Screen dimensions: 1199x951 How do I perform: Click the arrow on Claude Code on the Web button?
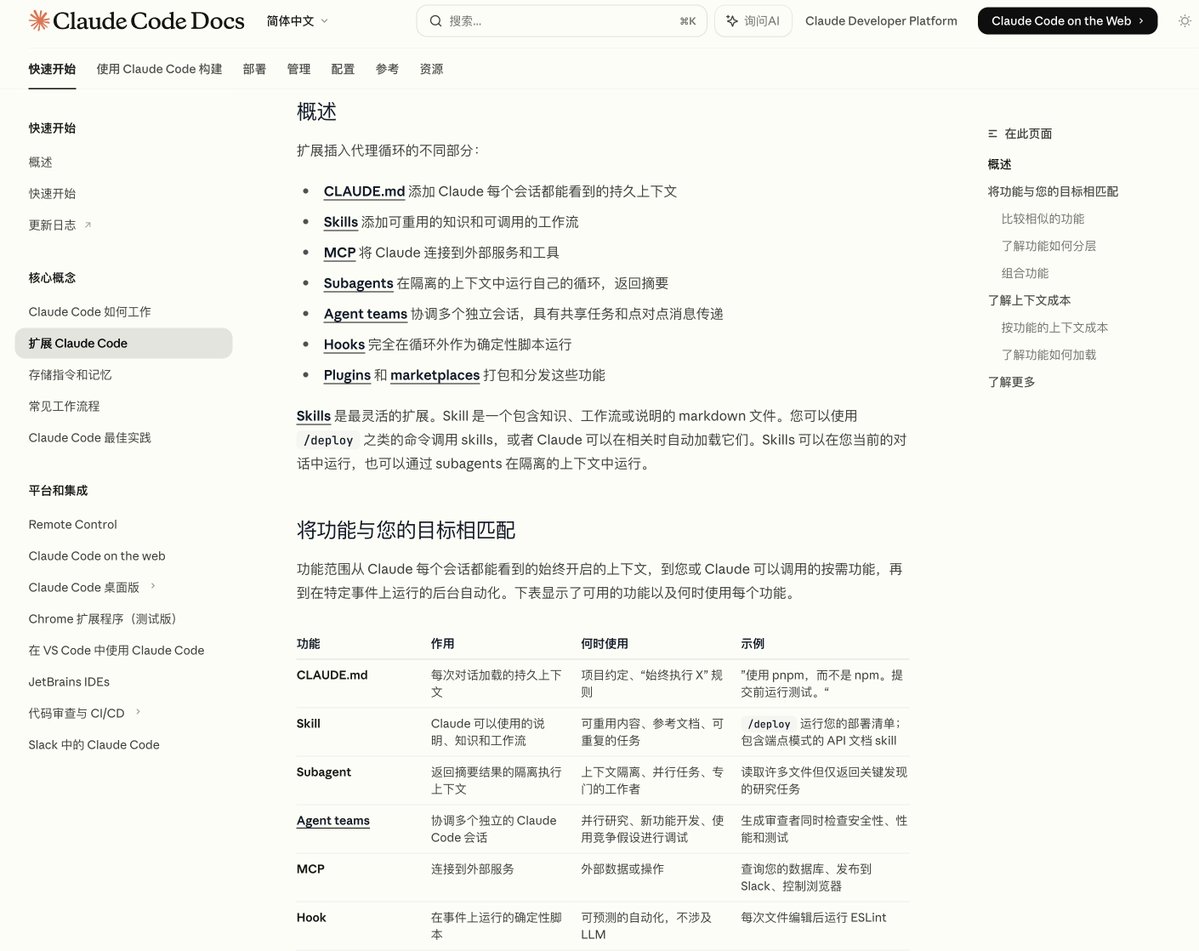(1142, 21)
